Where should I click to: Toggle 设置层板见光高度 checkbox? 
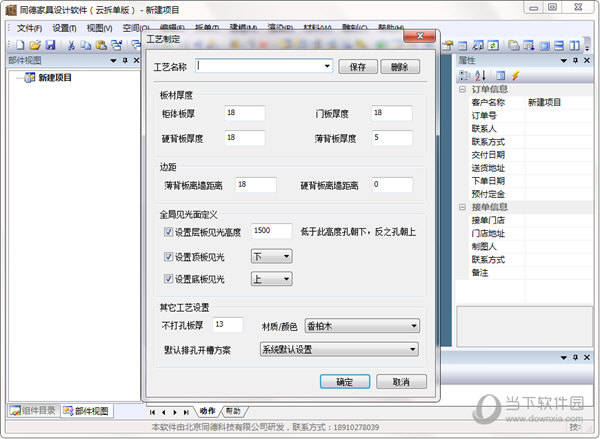[x=168, y=231]
